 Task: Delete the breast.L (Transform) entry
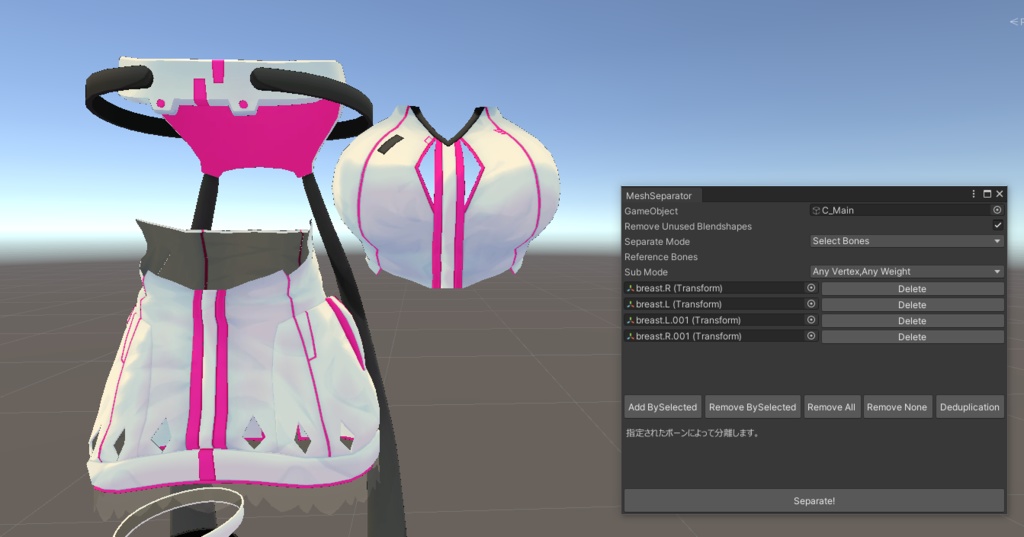pos(912,304)
